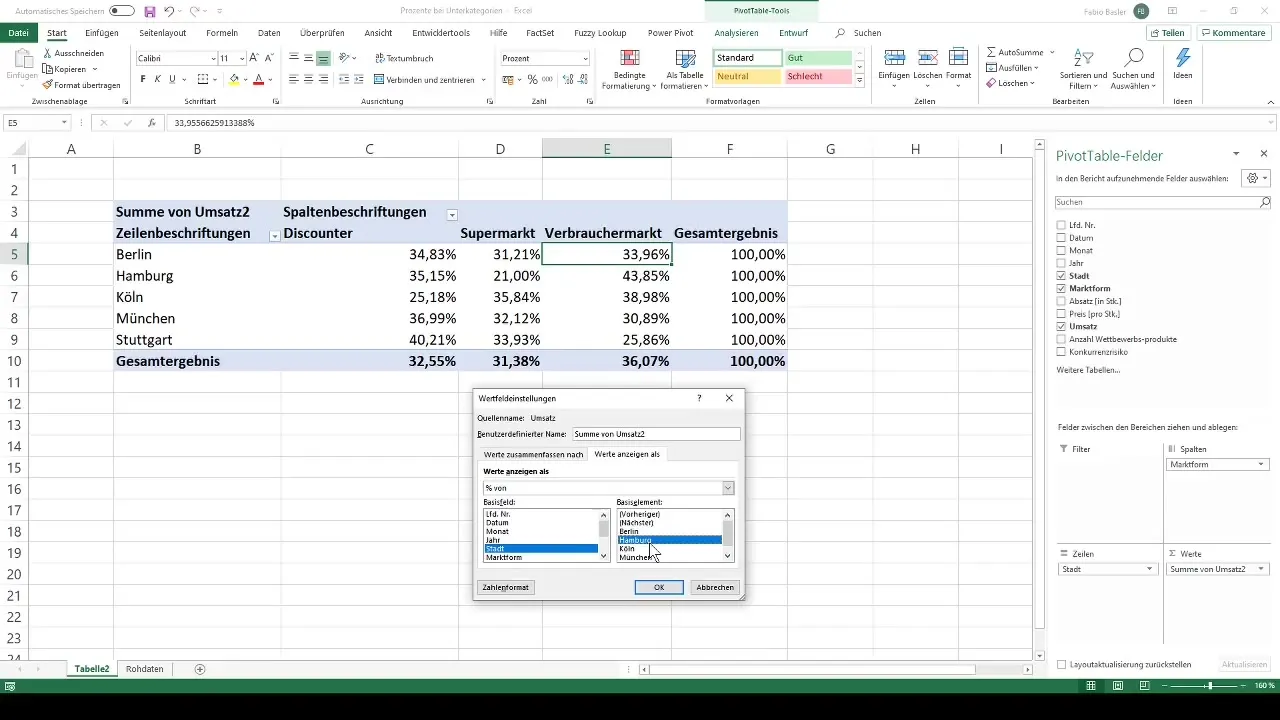Toggle Textumbruch wrap text

pos(403,59)
